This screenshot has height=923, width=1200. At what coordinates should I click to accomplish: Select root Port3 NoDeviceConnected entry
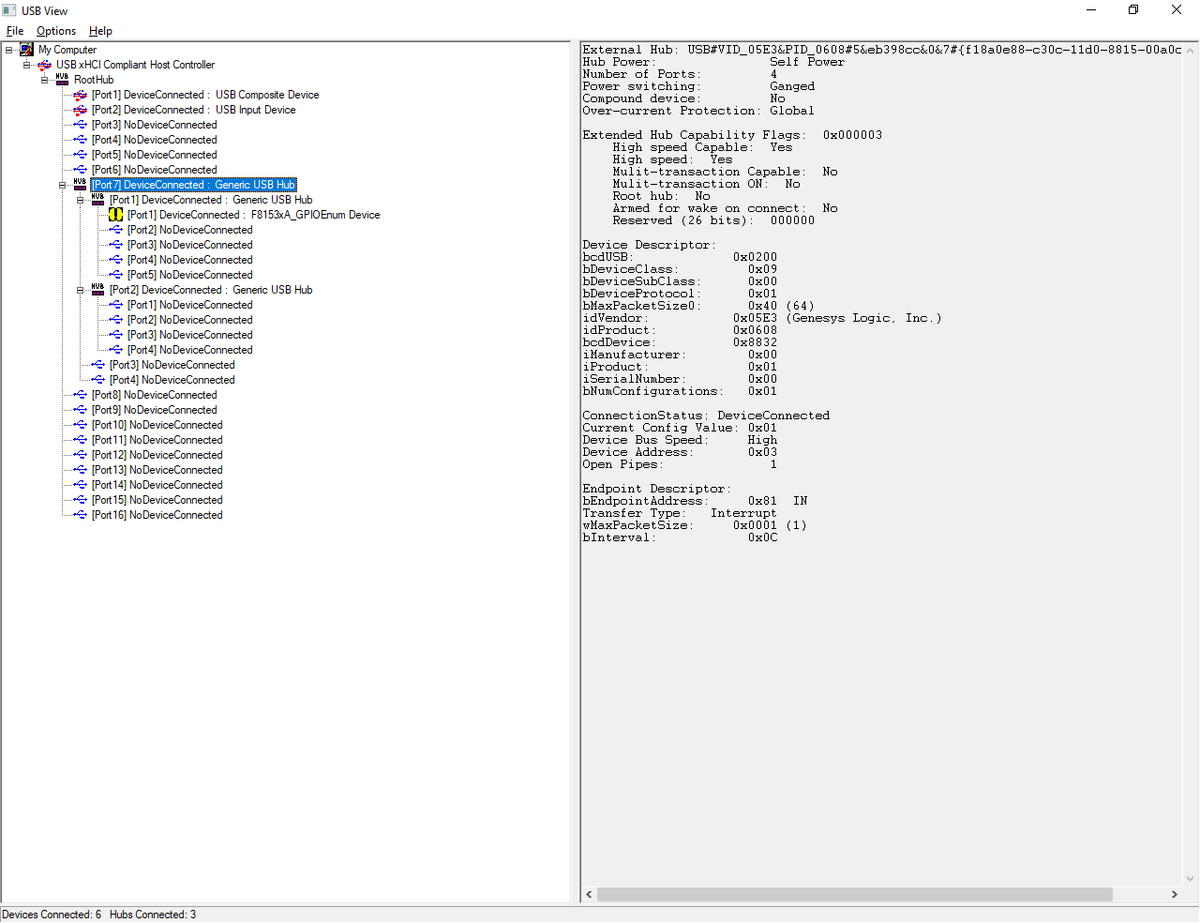[x=154, y=124]
